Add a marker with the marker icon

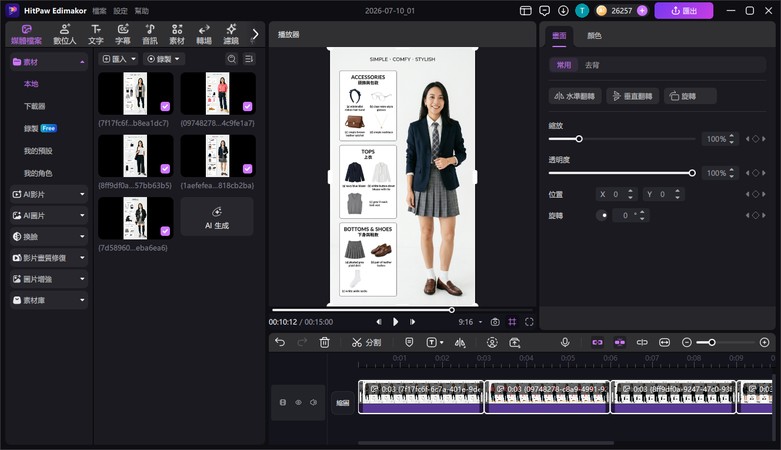click(409, 342)
